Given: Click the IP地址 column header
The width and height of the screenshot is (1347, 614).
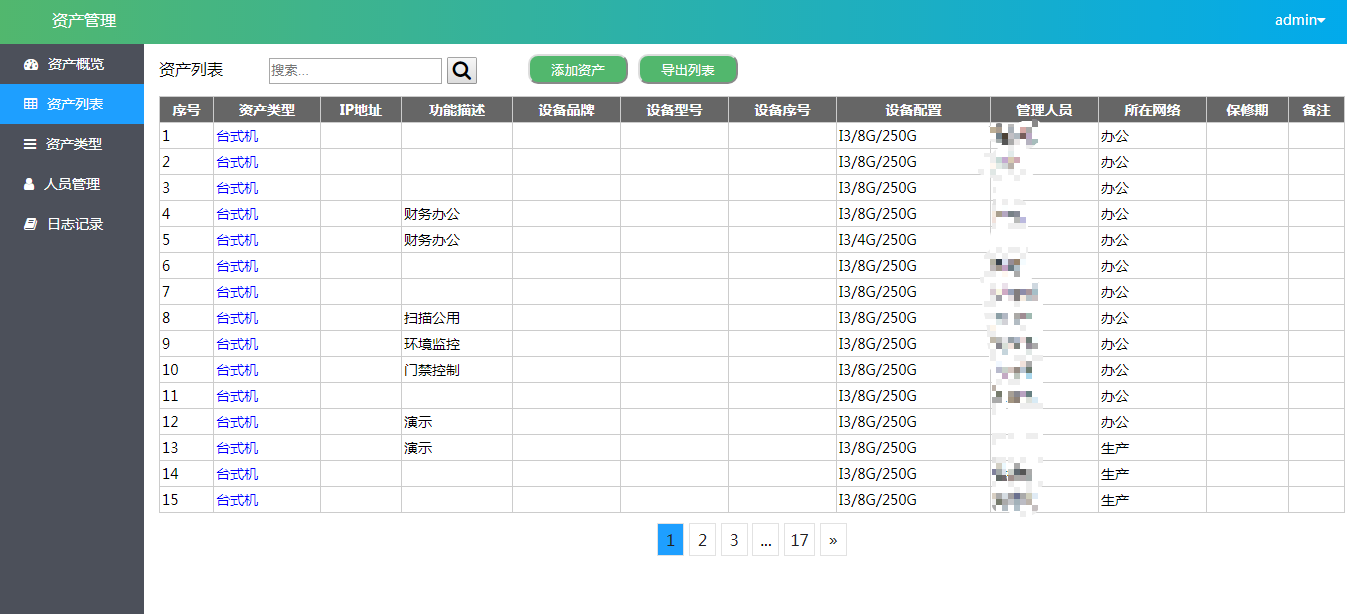Looking at the screenshot, I should coord(361,110).
